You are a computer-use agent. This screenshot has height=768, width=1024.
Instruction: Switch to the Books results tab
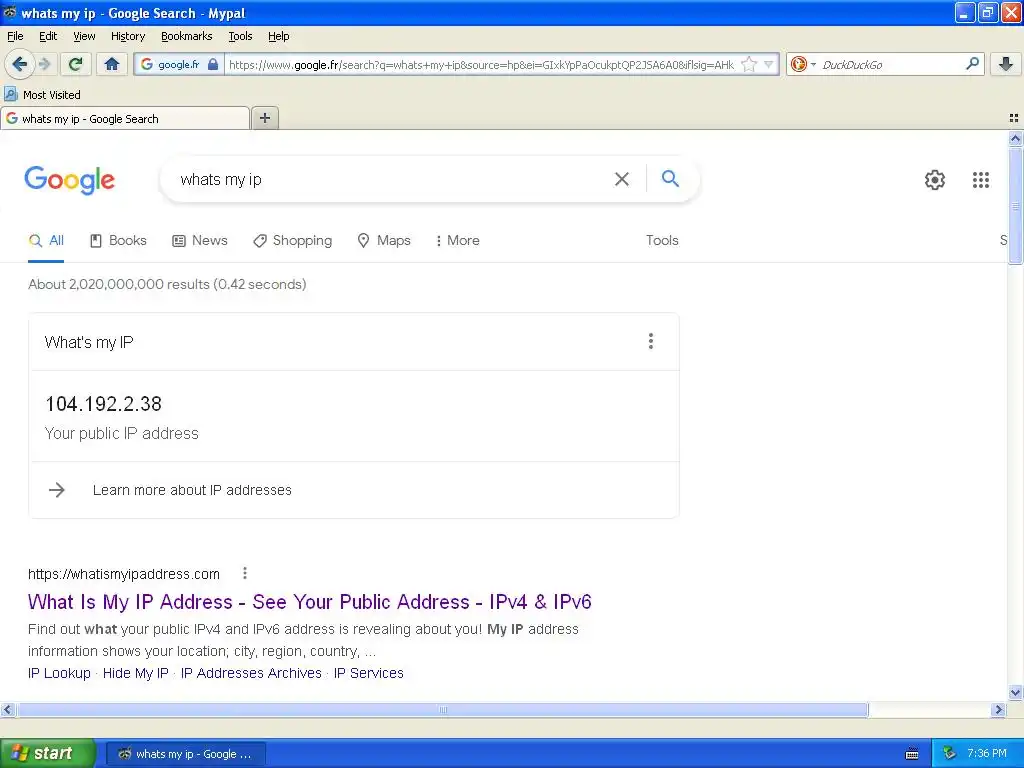tap(118, 240)
